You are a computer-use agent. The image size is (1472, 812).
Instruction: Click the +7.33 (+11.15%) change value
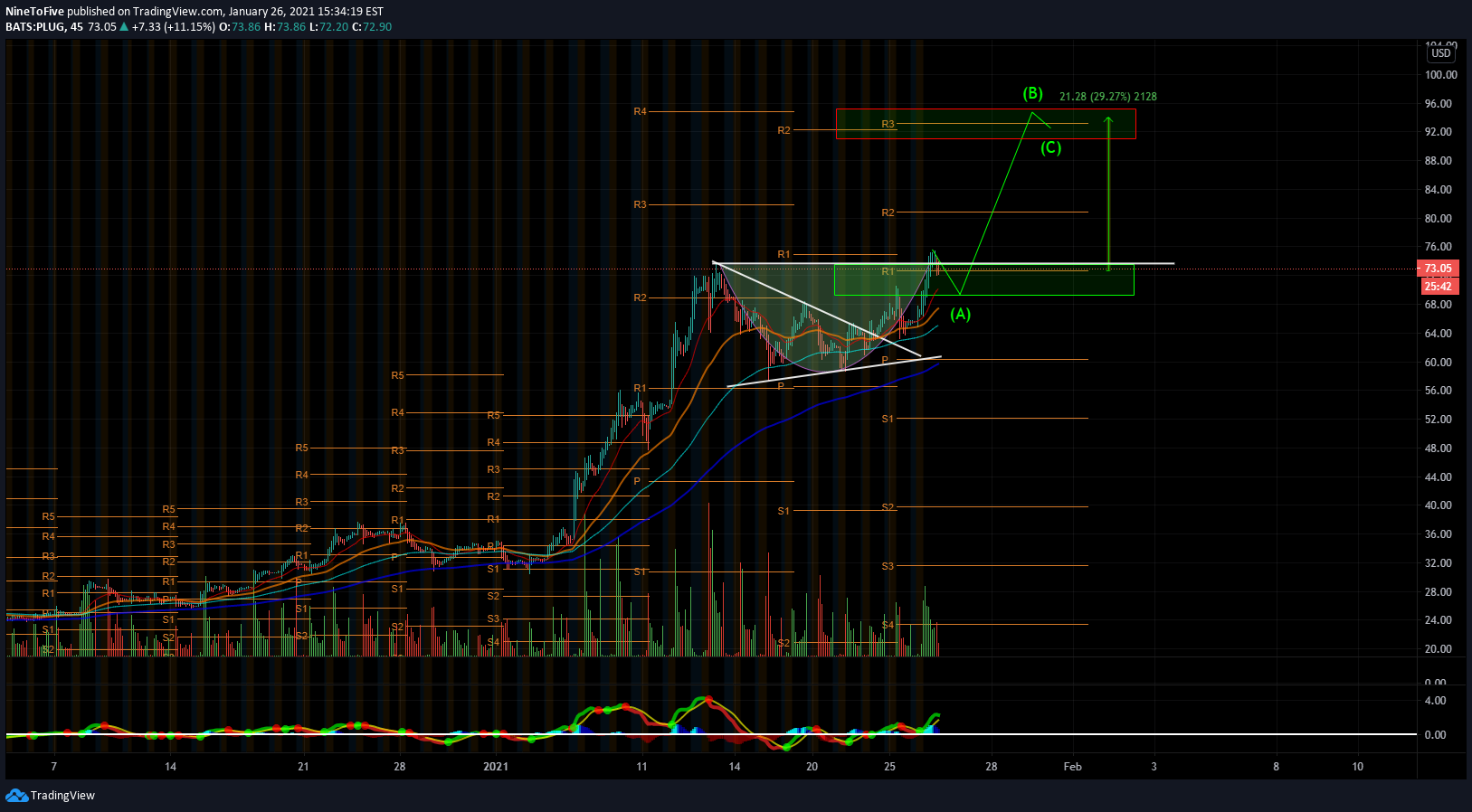174,27
